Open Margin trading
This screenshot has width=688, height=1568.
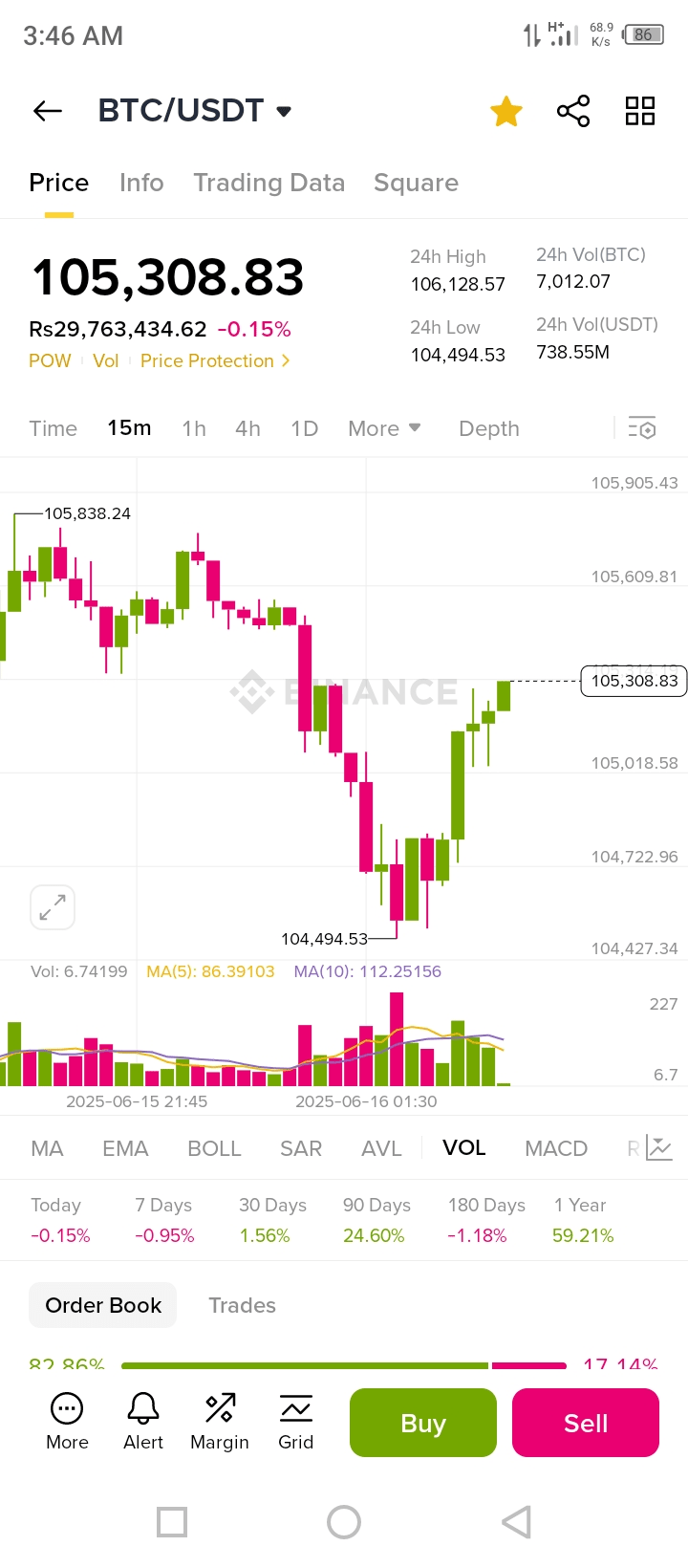[220, 1422]
